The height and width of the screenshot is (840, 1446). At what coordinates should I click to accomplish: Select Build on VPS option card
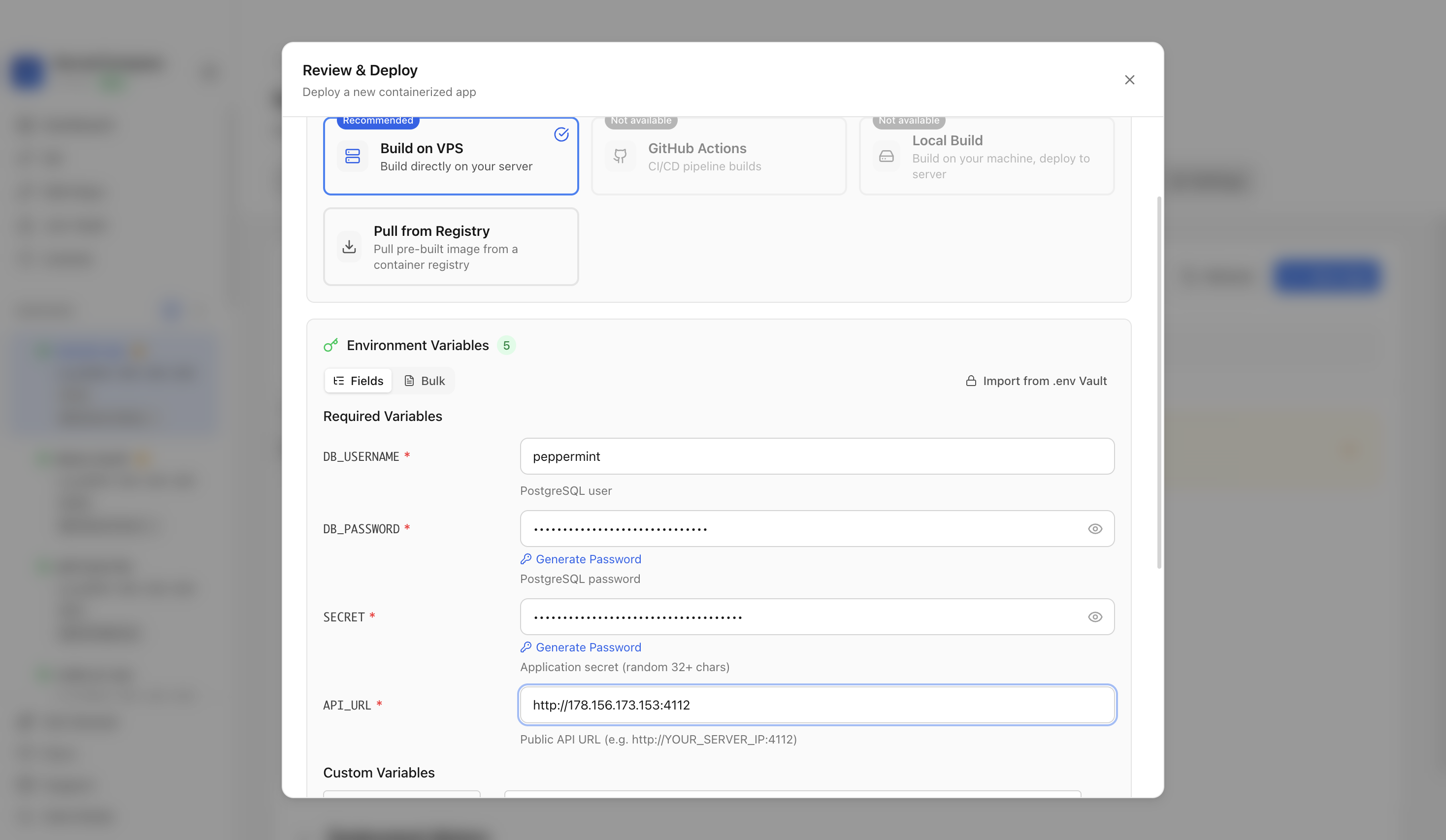pos(451,157)
